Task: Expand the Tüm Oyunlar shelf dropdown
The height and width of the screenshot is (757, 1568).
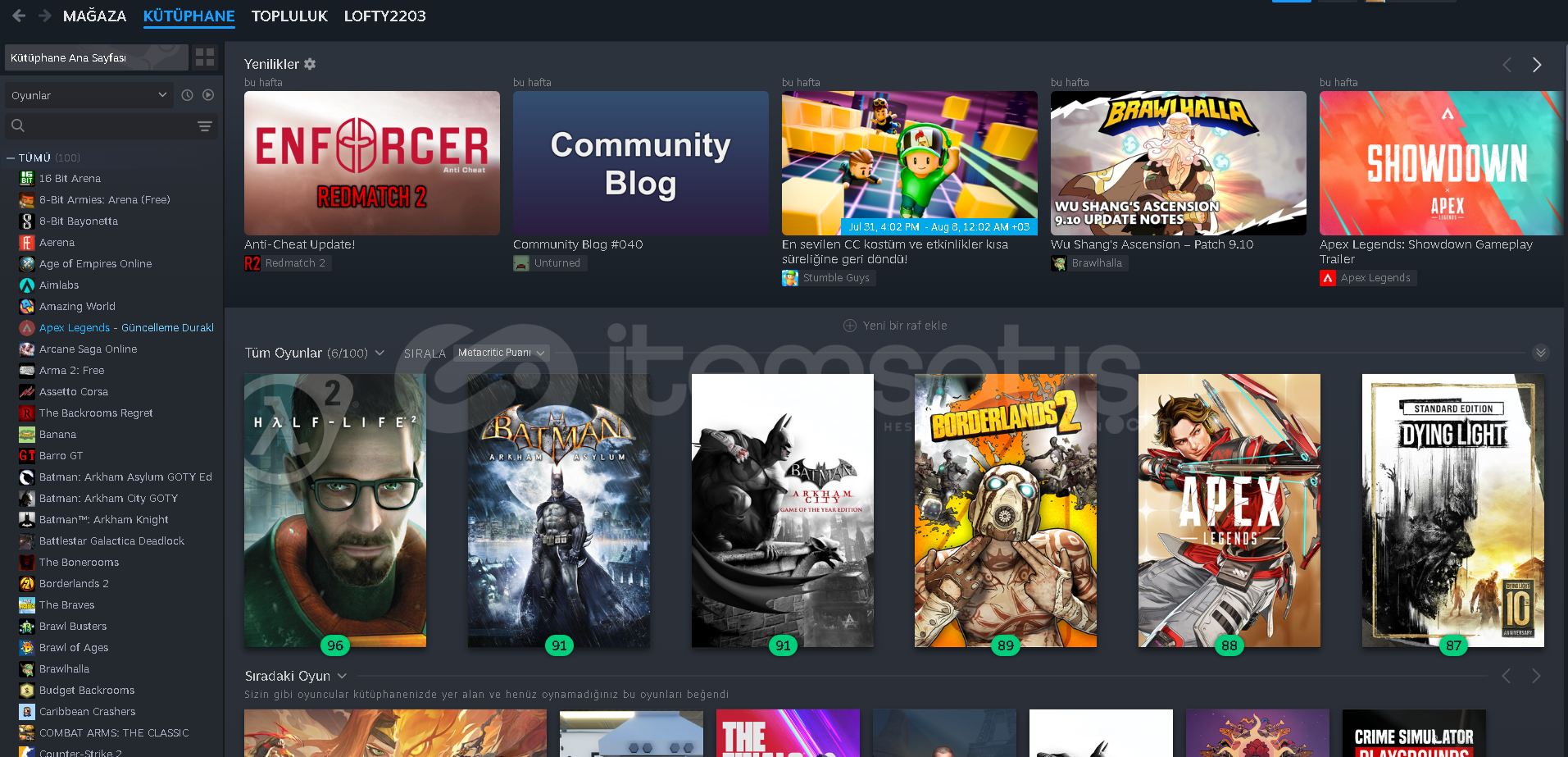Action: pos(380,353)
